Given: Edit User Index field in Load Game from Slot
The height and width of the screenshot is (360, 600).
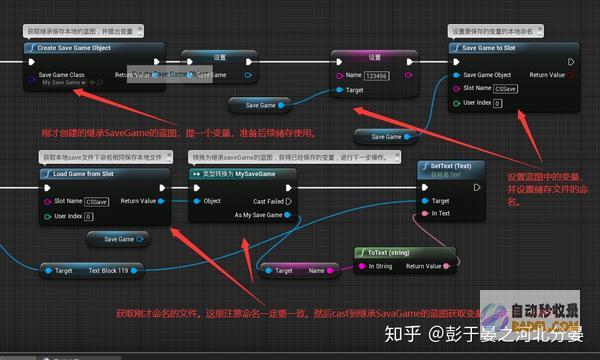Looking at the screenshot, I should point(88,217).
